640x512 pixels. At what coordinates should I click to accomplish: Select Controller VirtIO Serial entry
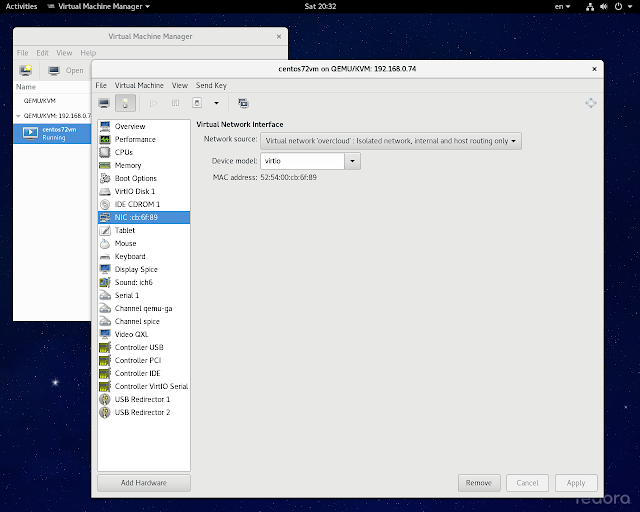144,386
